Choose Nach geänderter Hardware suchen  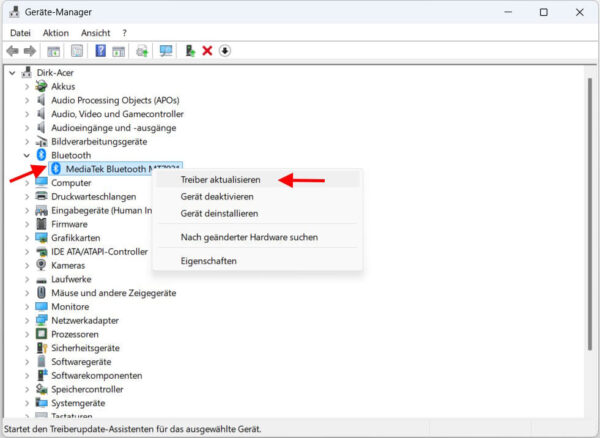coord(258,237)
